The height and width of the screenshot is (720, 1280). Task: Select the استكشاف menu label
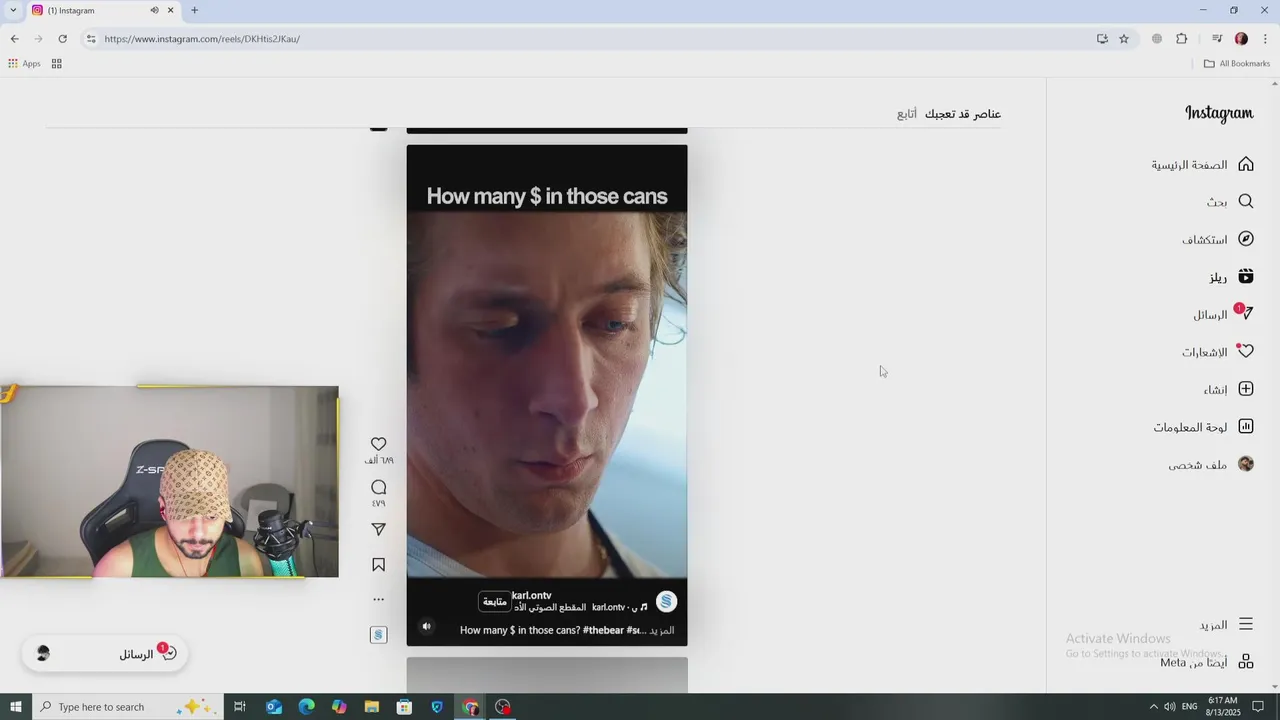pos(1205,240)
